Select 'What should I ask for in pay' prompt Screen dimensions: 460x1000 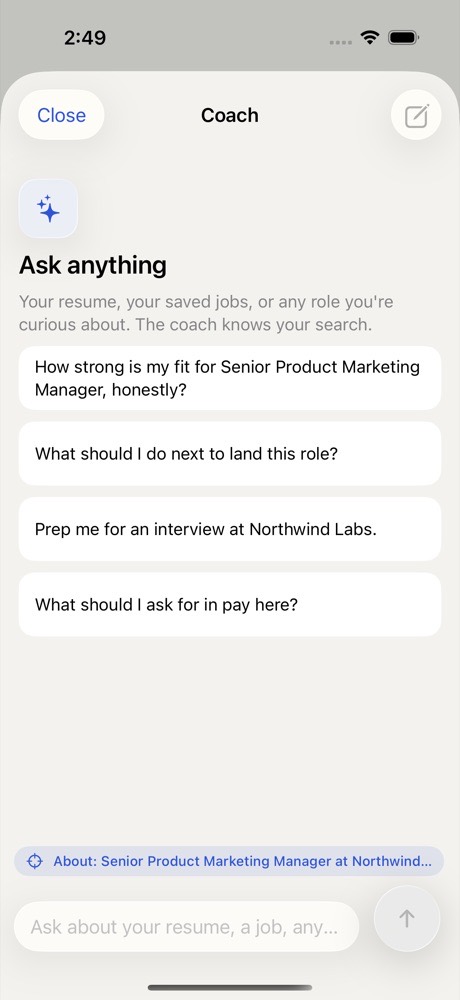coord(230,605)
